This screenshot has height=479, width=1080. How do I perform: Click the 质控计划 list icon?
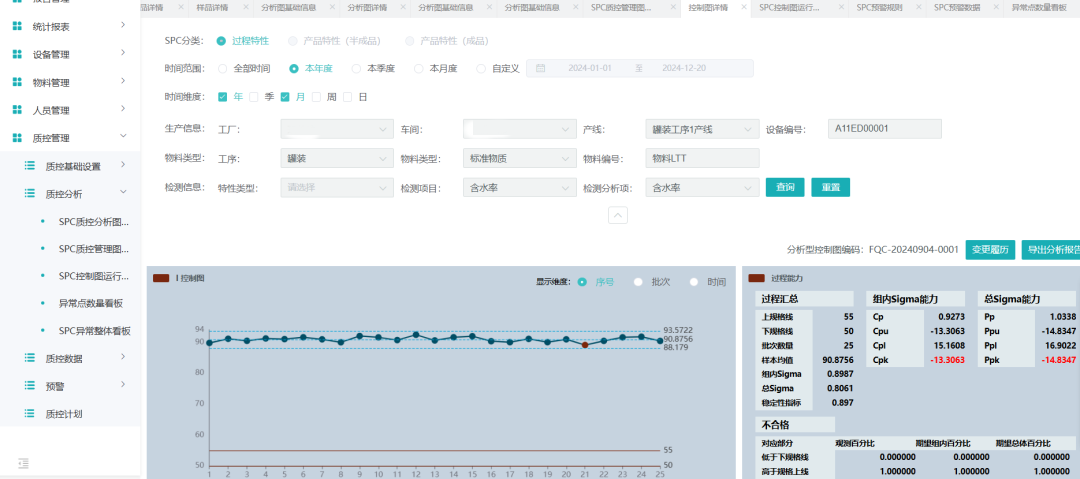click(x=29, y=413)
